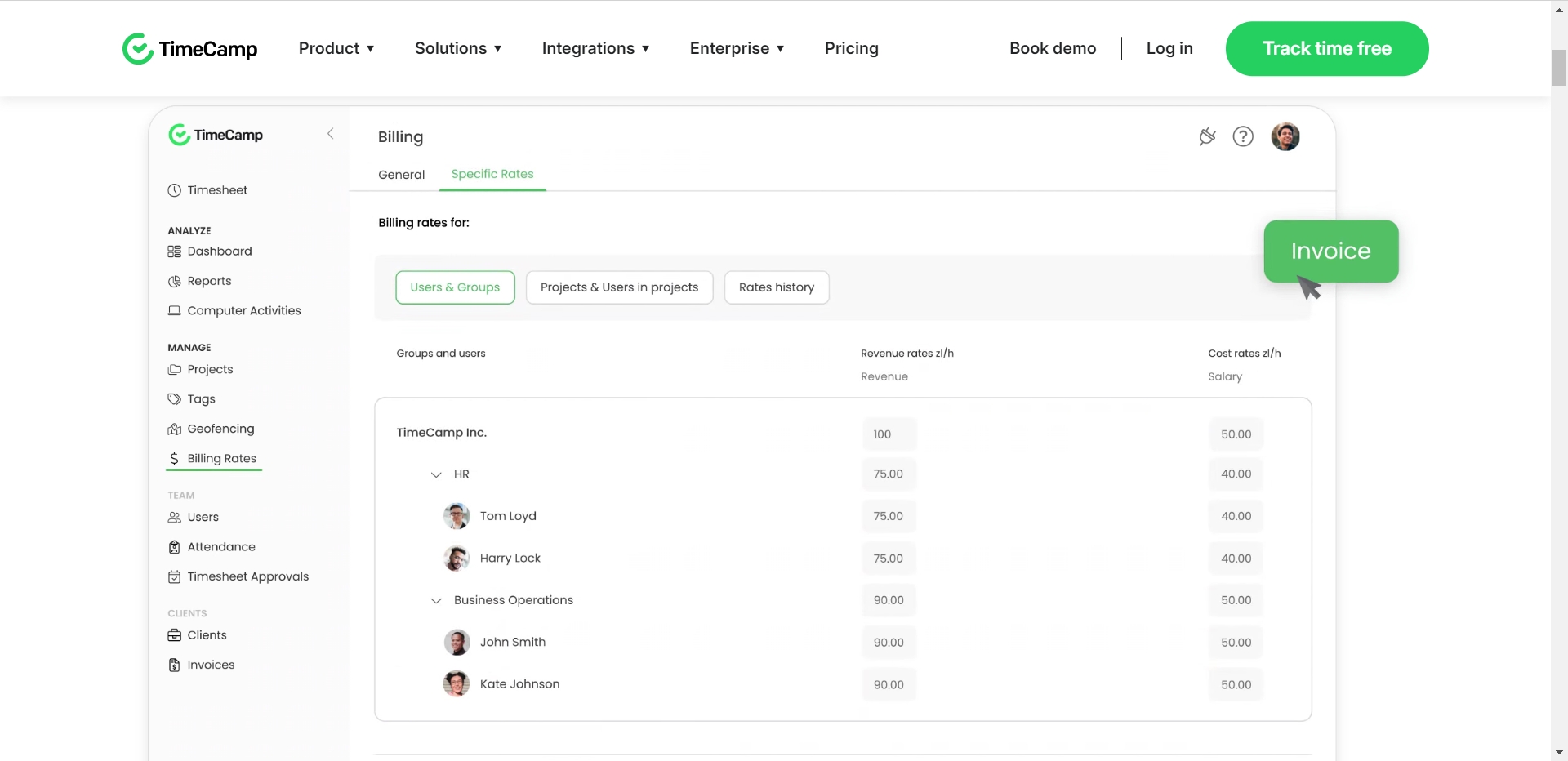
Task: Open the Product dropdown menu
Action: coord(336,48)
